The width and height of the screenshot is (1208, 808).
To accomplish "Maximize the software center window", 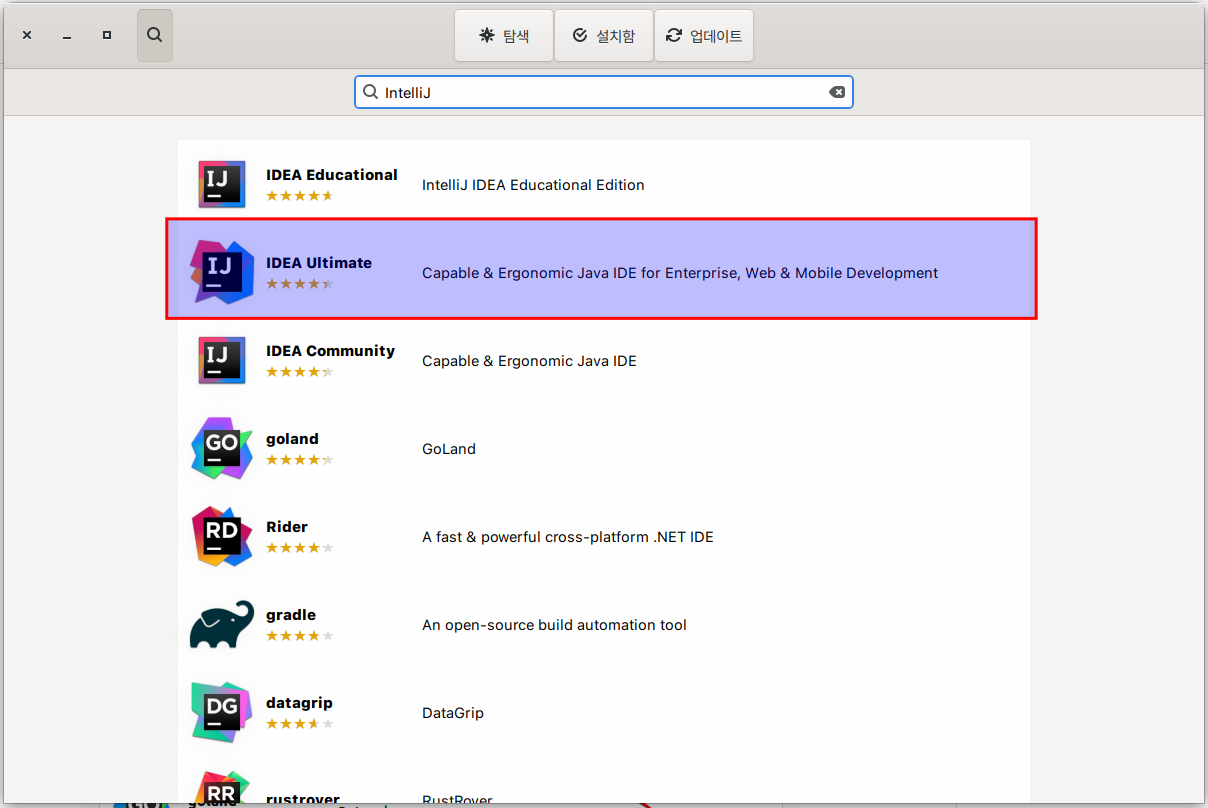I will click(107, 35).
